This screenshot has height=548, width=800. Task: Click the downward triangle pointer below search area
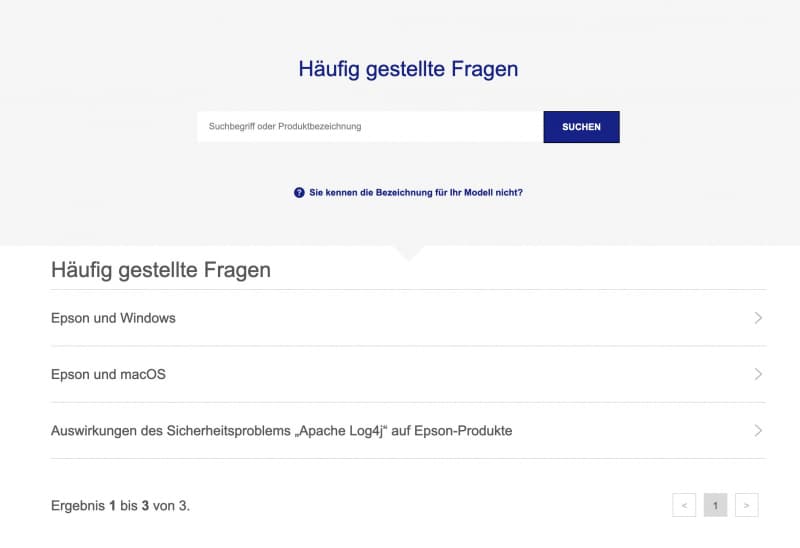[x=408, y=253]
